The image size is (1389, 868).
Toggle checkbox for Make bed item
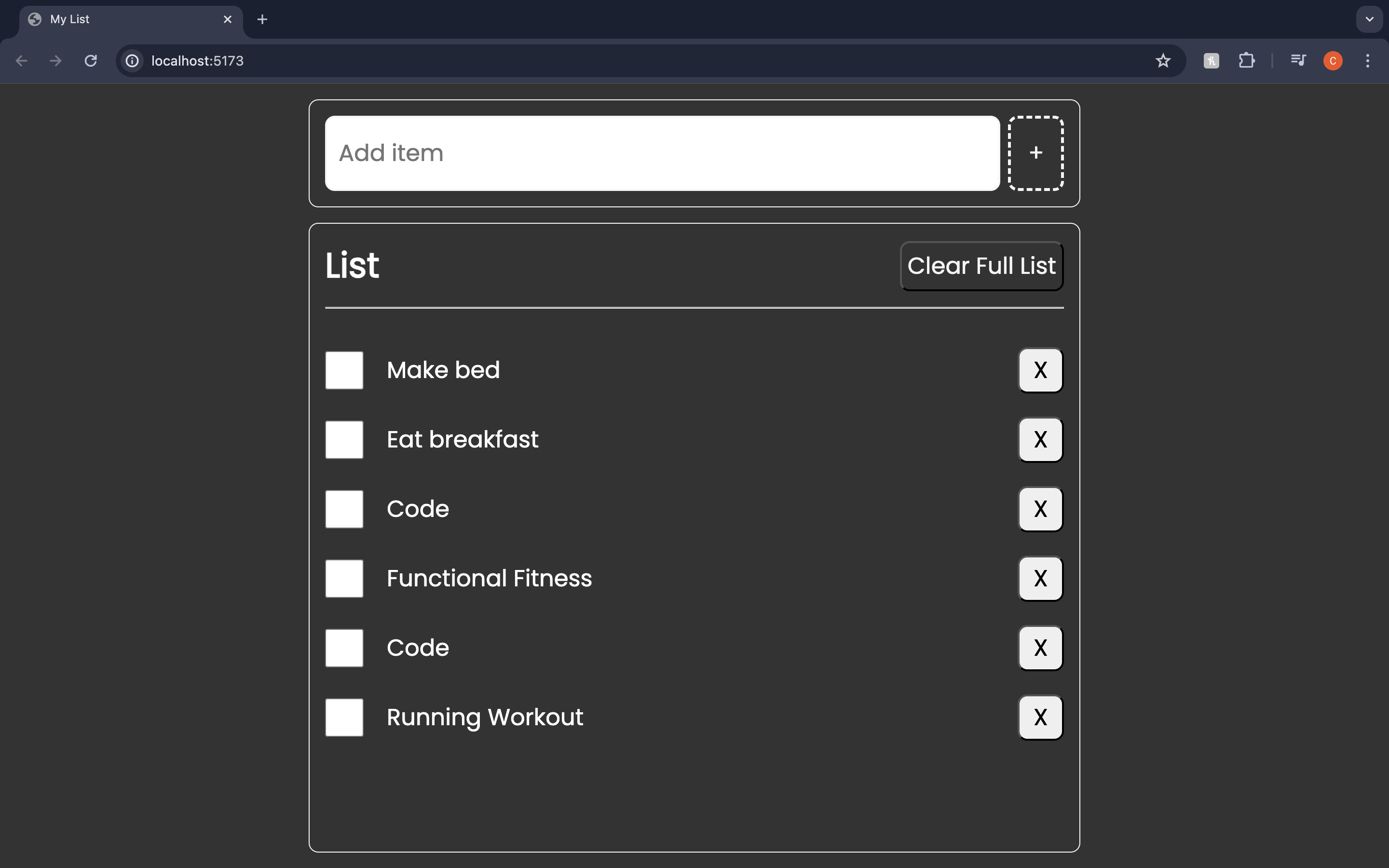pyautogui.click(x=344, y=370)
